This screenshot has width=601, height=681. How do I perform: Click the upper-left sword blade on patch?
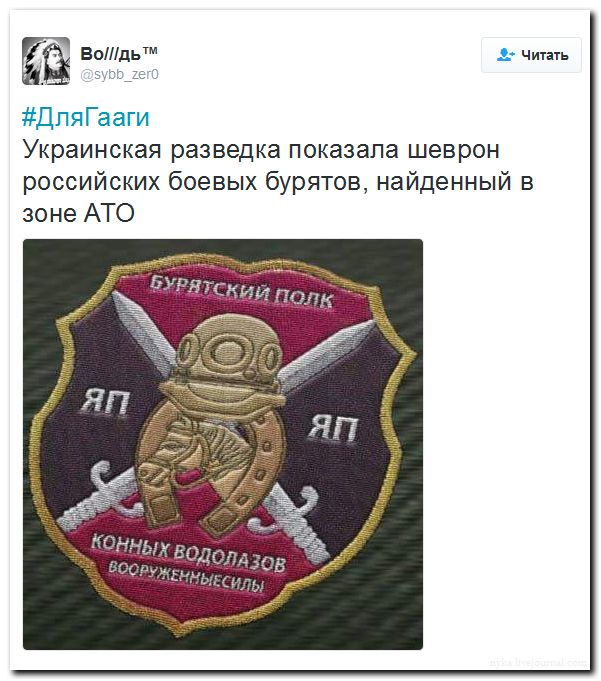click(x=143, y=331)
